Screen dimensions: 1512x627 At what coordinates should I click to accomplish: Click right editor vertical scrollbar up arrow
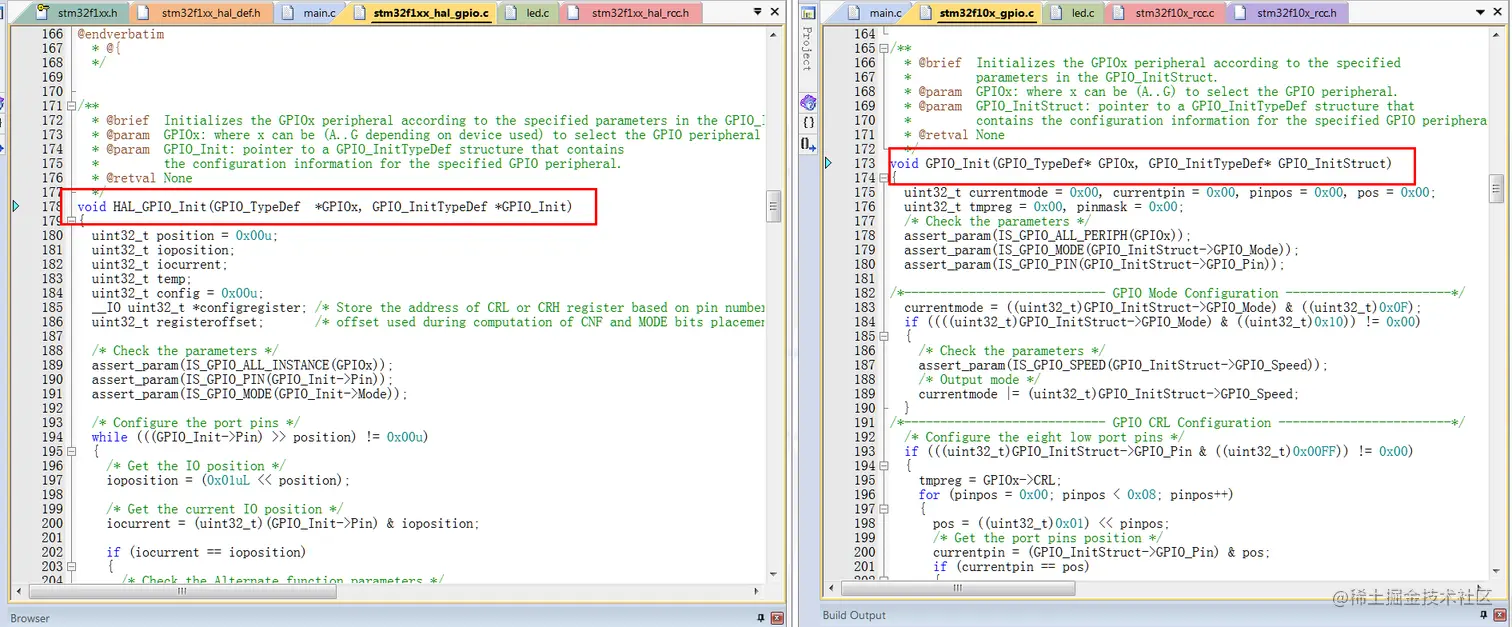click(x=1497, y=33)
